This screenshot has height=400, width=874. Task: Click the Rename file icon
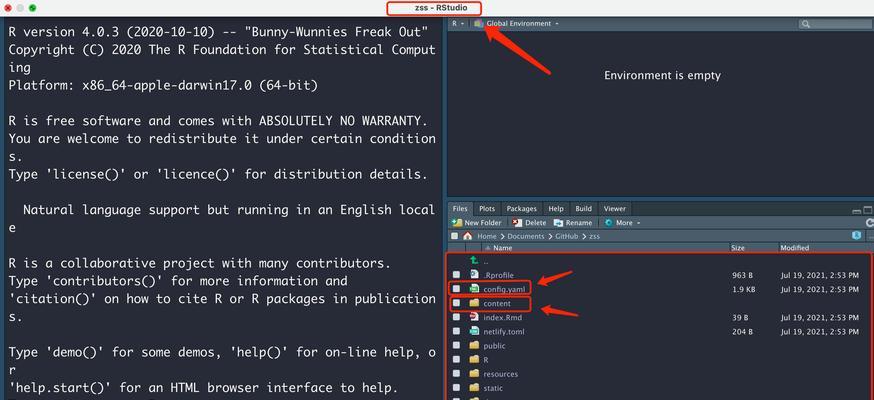tap(559, 222)
